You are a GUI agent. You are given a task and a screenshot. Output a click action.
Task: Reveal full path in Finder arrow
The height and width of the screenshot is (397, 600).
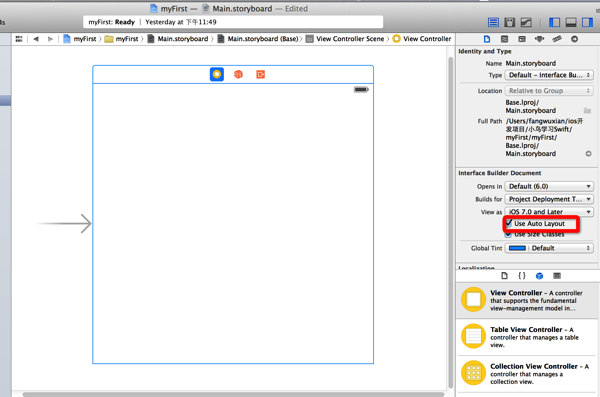pyautogui.click(x=589, y=154)
